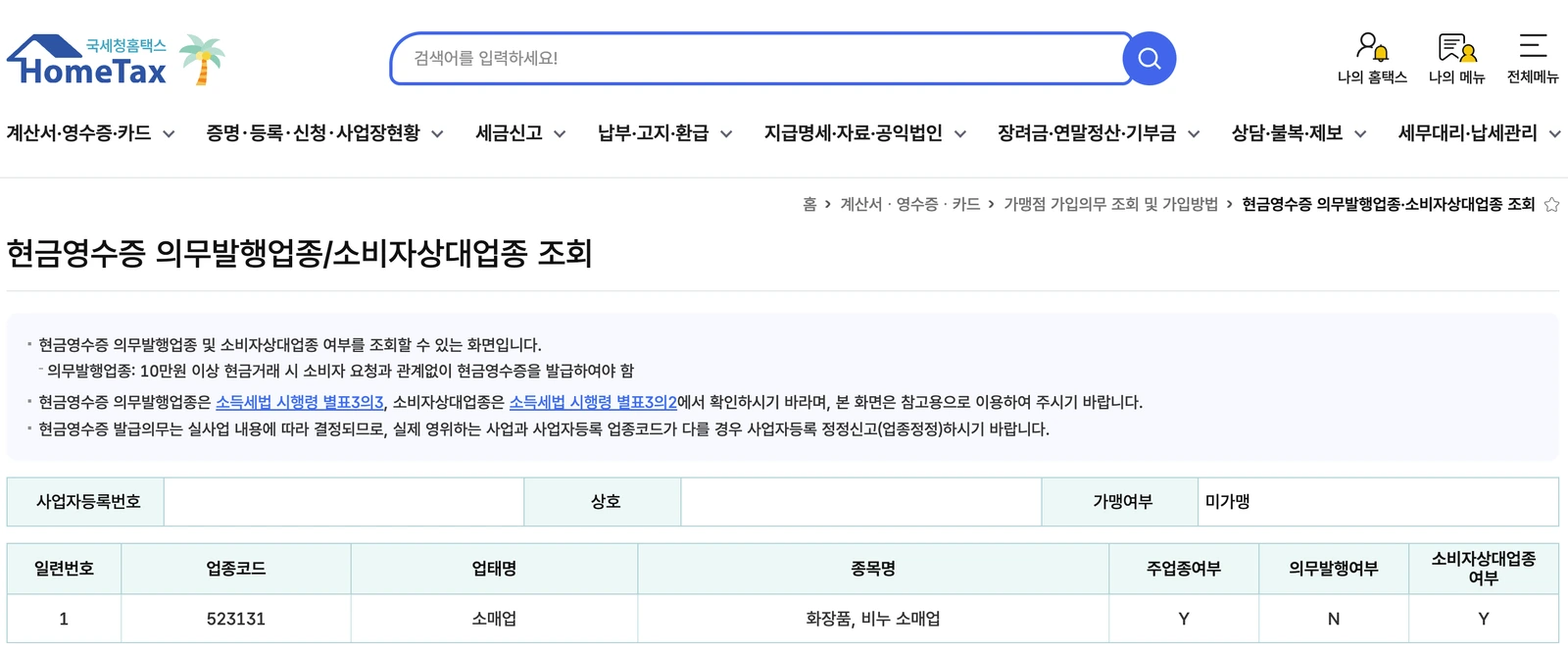Open 세무대리·납세관리 menu
1568x652 pixels.
tap(1467, 133)
